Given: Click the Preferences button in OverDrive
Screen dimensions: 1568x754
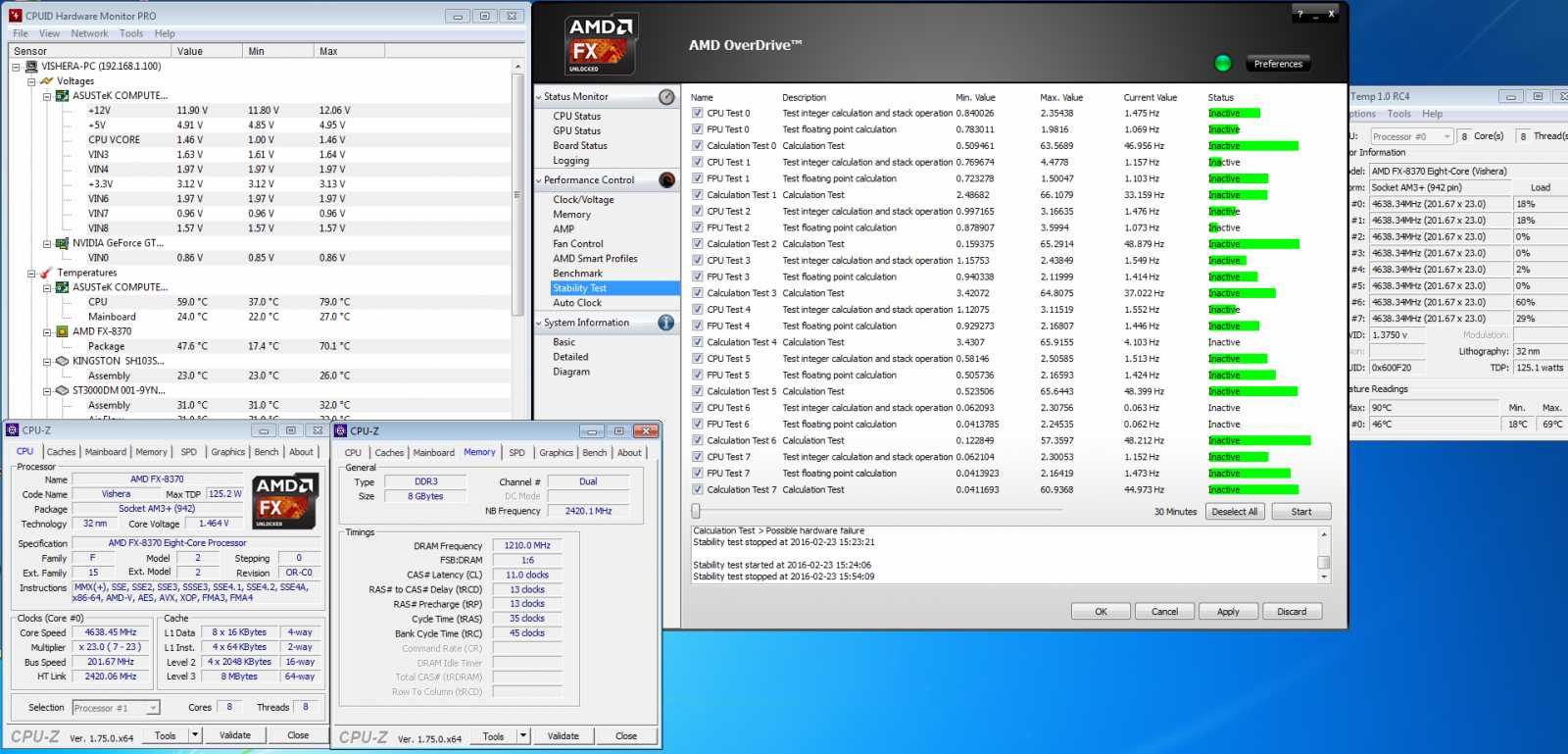Looking at the screenshot, I should coord(1278,64).
